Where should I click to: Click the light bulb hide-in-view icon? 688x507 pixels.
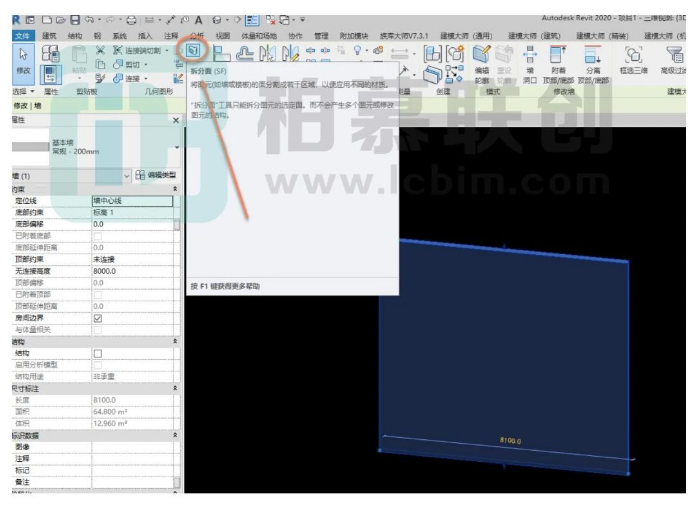click(x=358, y=50)
